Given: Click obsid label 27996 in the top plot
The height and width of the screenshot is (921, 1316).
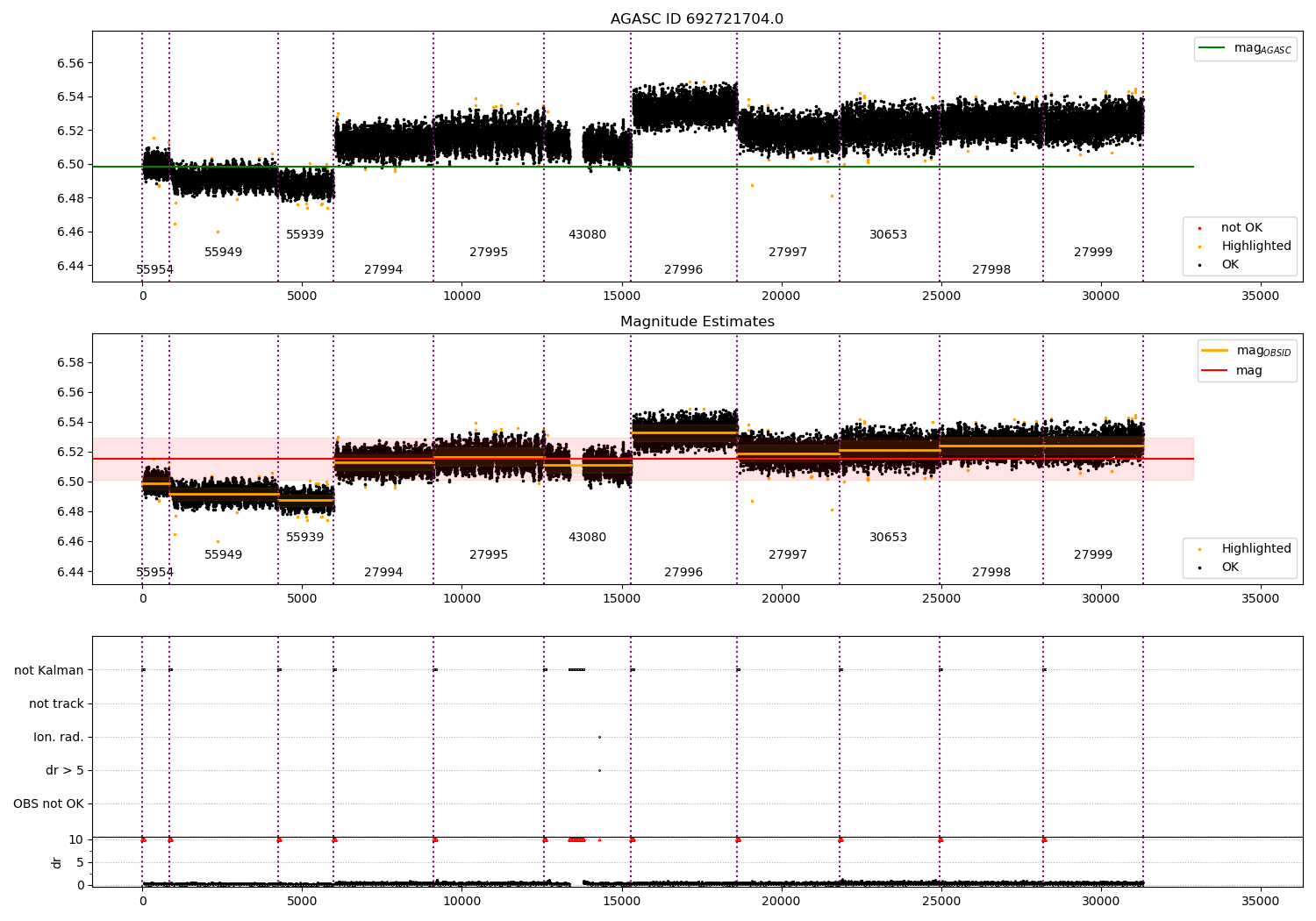Looking at the screenshot, I should [683, 270].
